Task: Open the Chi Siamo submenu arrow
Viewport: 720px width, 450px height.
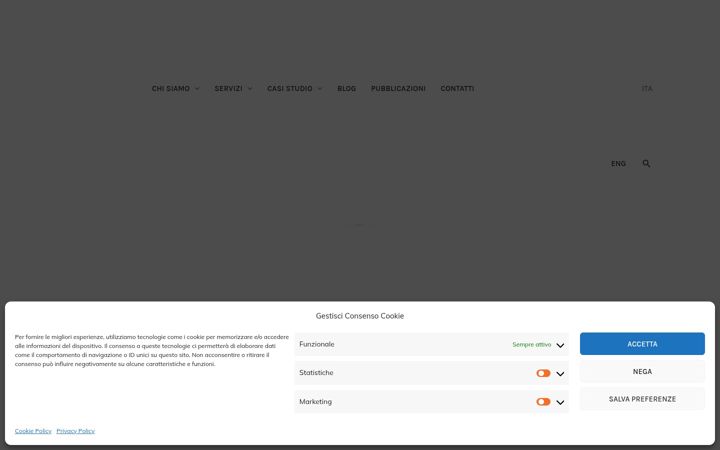Action: 197,89
